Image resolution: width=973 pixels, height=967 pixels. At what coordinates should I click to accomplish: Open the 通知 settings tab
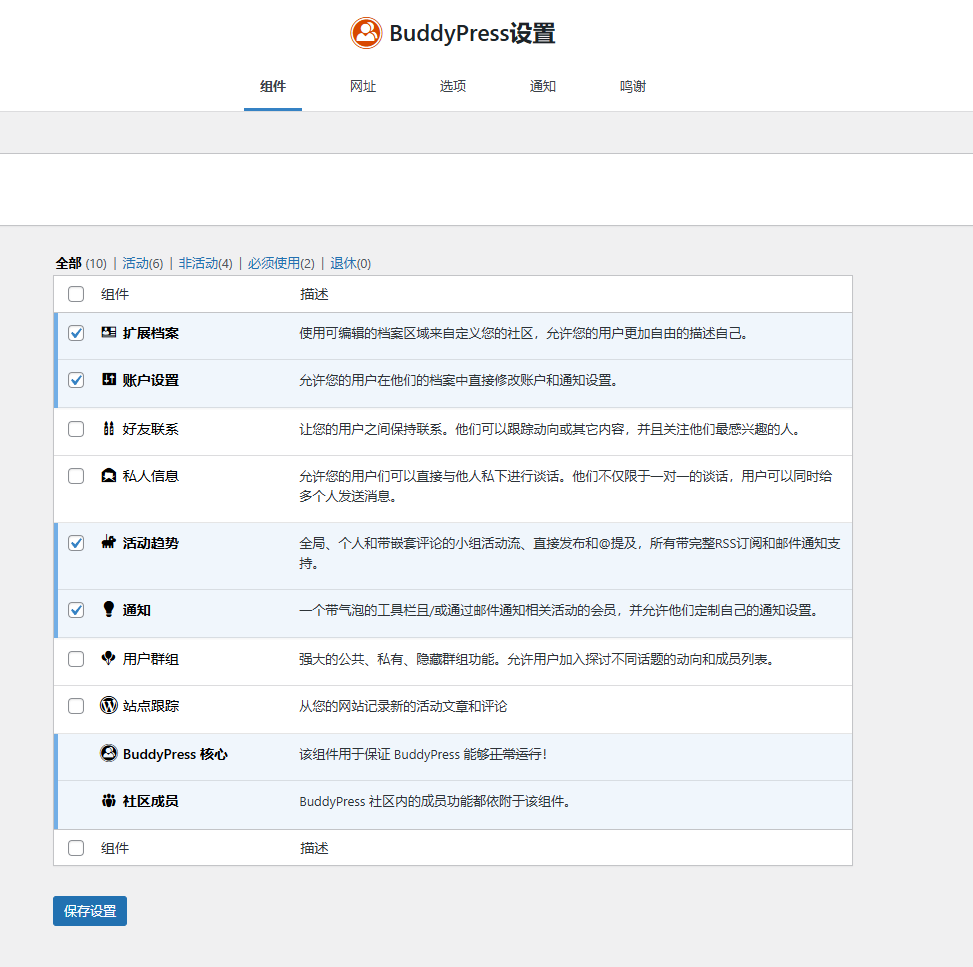pyautogui.click(x=543, y=86)
